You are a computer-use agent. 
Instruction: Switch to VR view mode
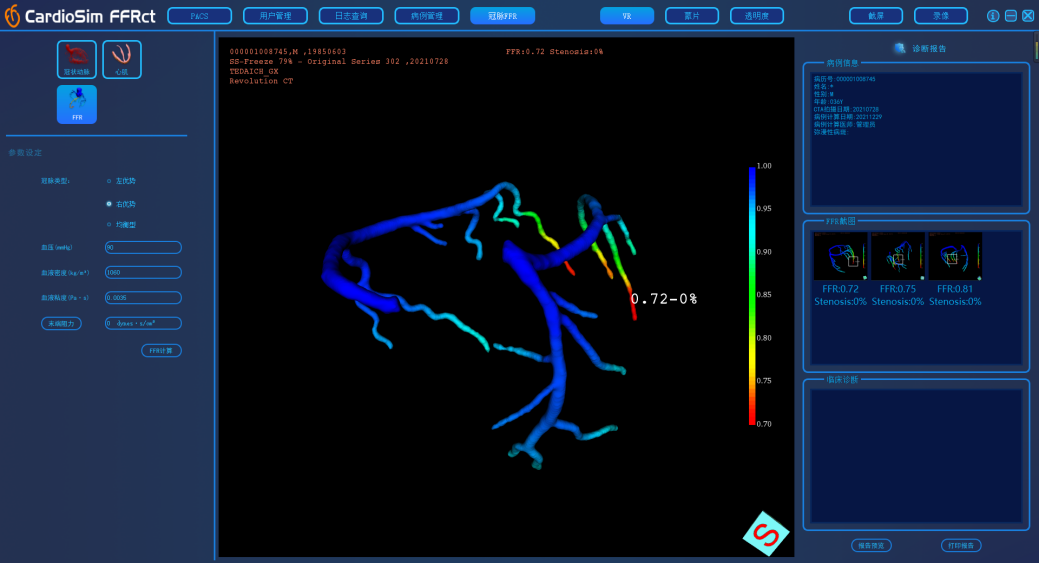pos(627,16)
